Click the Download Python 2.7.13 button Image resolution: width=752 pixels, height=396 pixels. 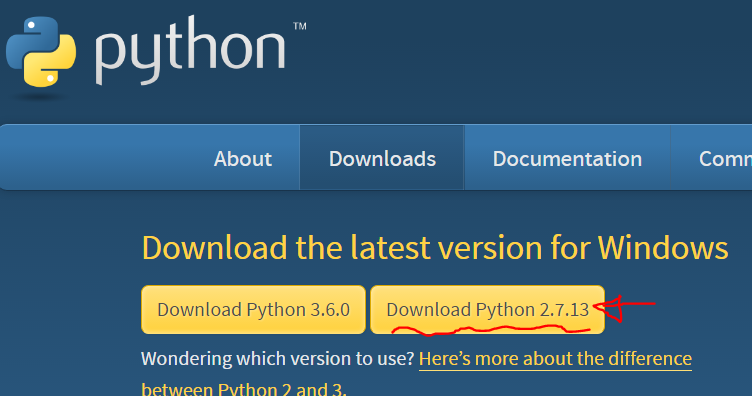487,310
